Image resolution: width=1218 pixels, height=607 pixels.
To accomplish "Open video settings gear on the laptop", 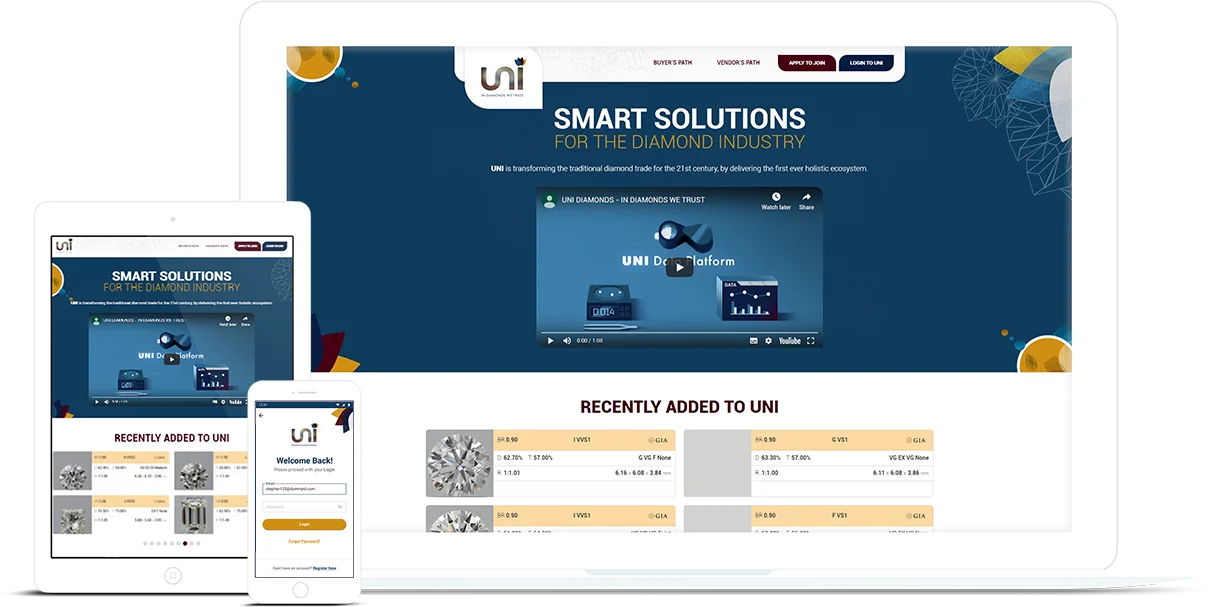I will [768, 341].
